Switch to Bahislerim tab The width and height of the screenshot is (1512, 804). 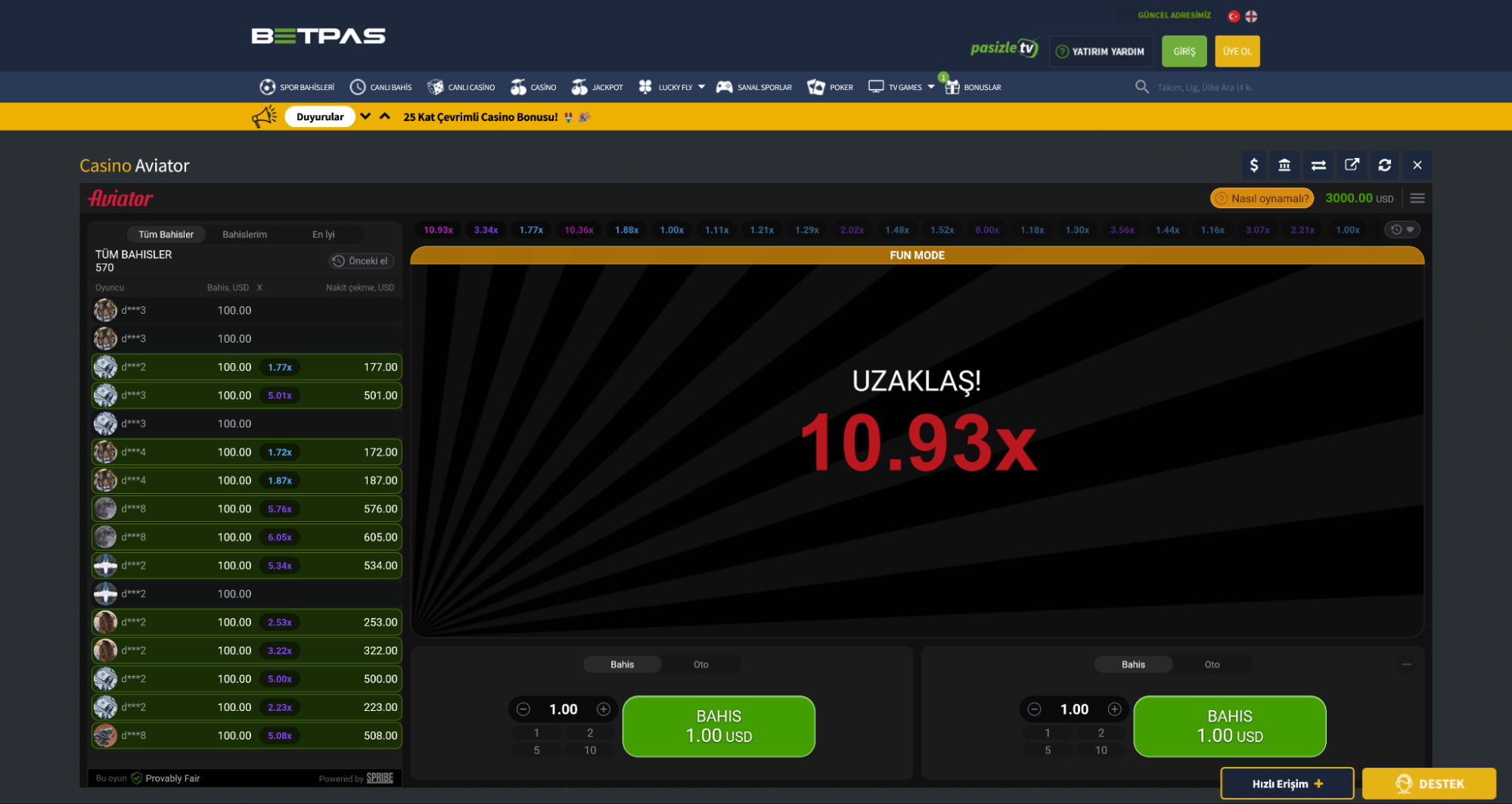(x=244, y=234)
